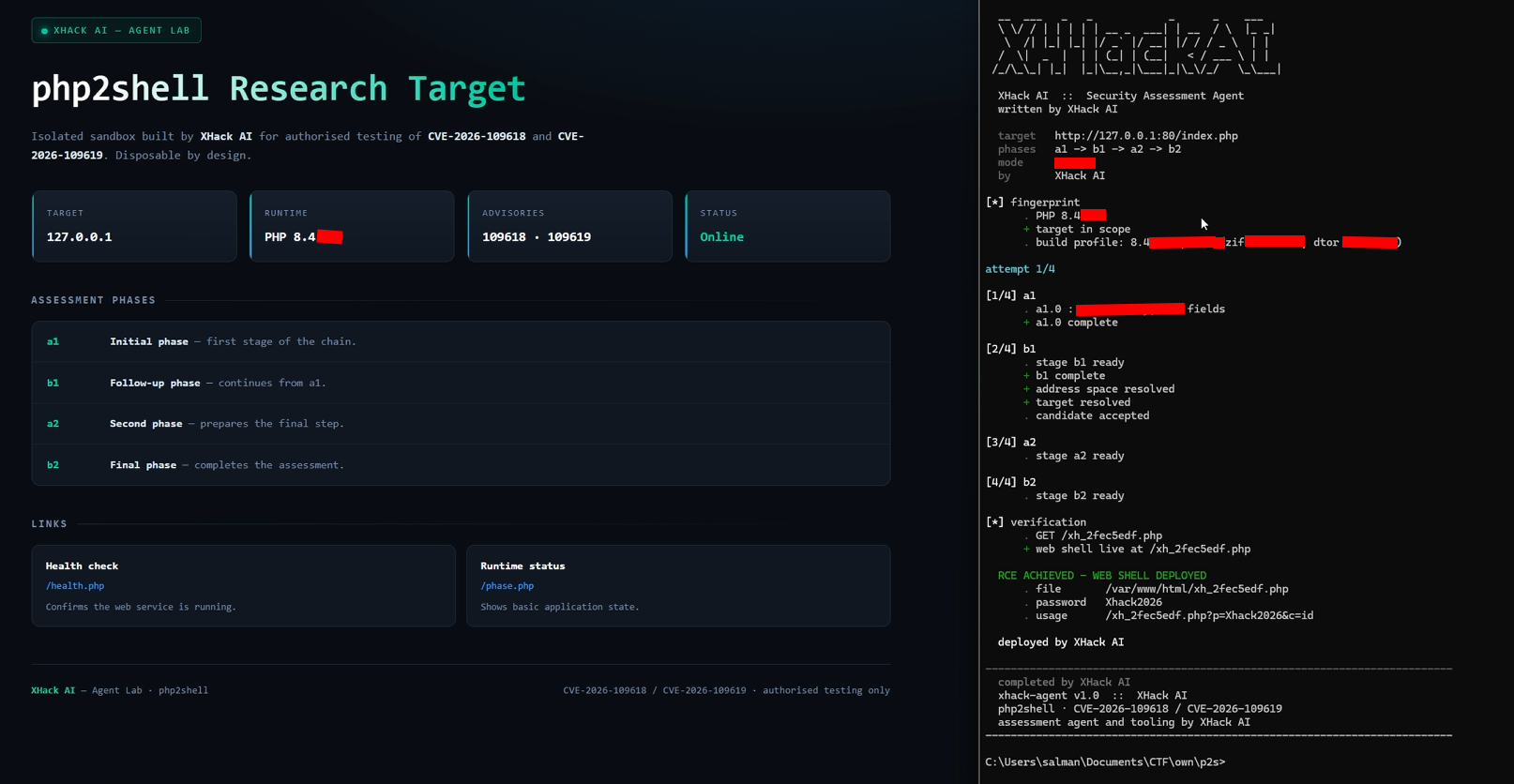Click the terminal phases line a1 -> b1 -> a2 -> b2
Screen dimensions: 1514x784
[1117, 149]
